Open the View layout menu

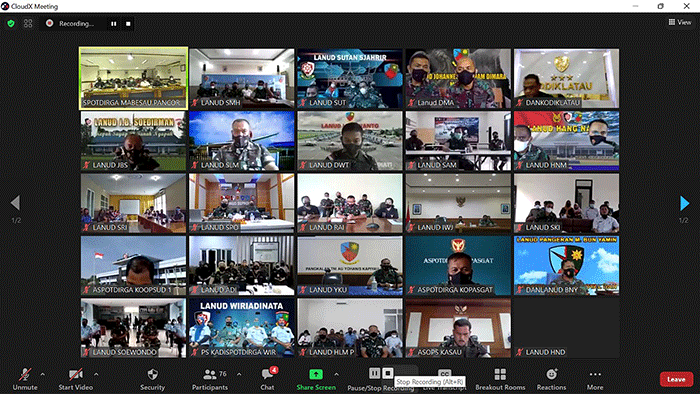coord(679,22)
